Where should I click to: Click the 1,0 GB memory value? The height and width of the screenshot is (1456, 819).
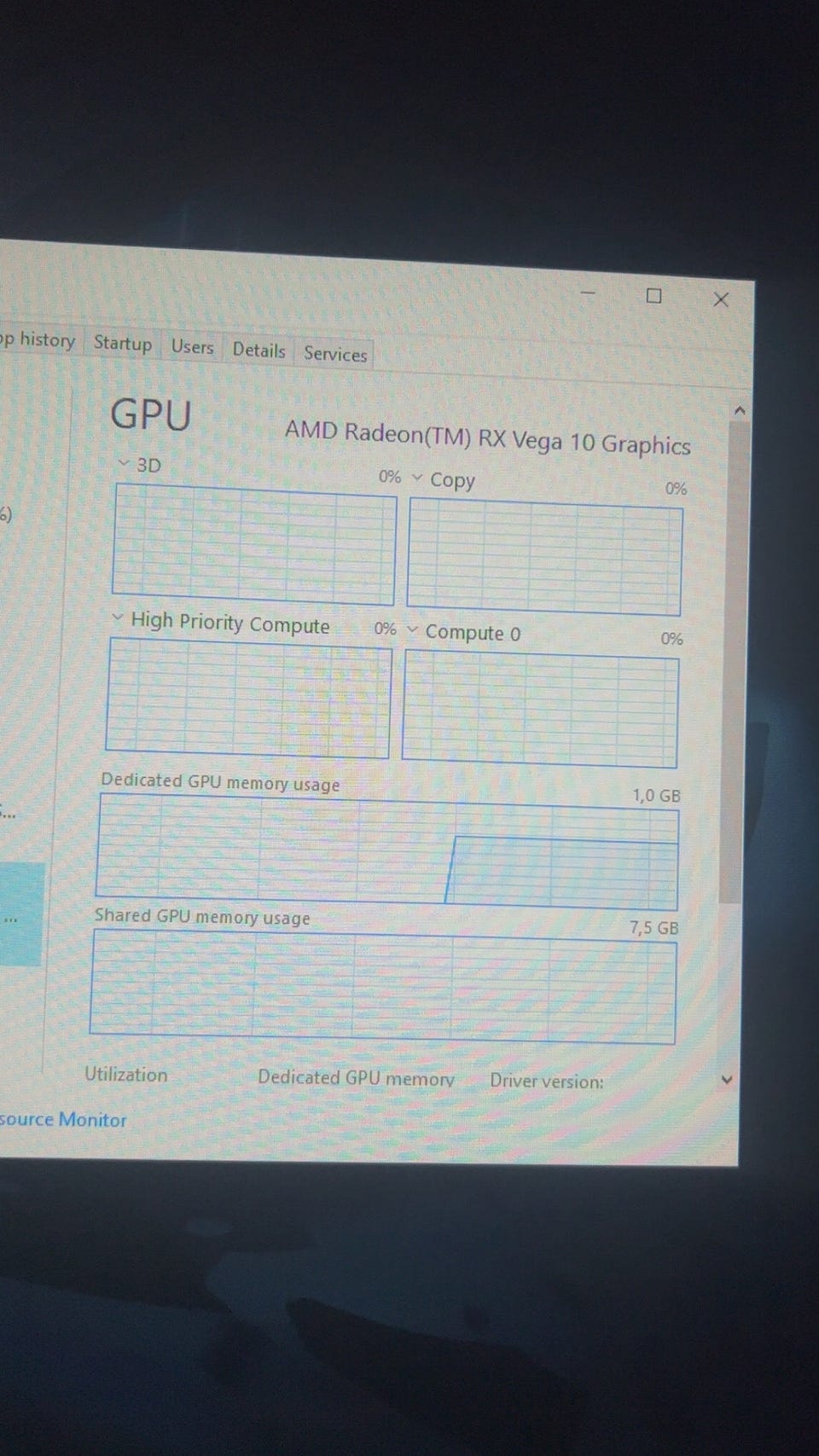click(656, 796)
